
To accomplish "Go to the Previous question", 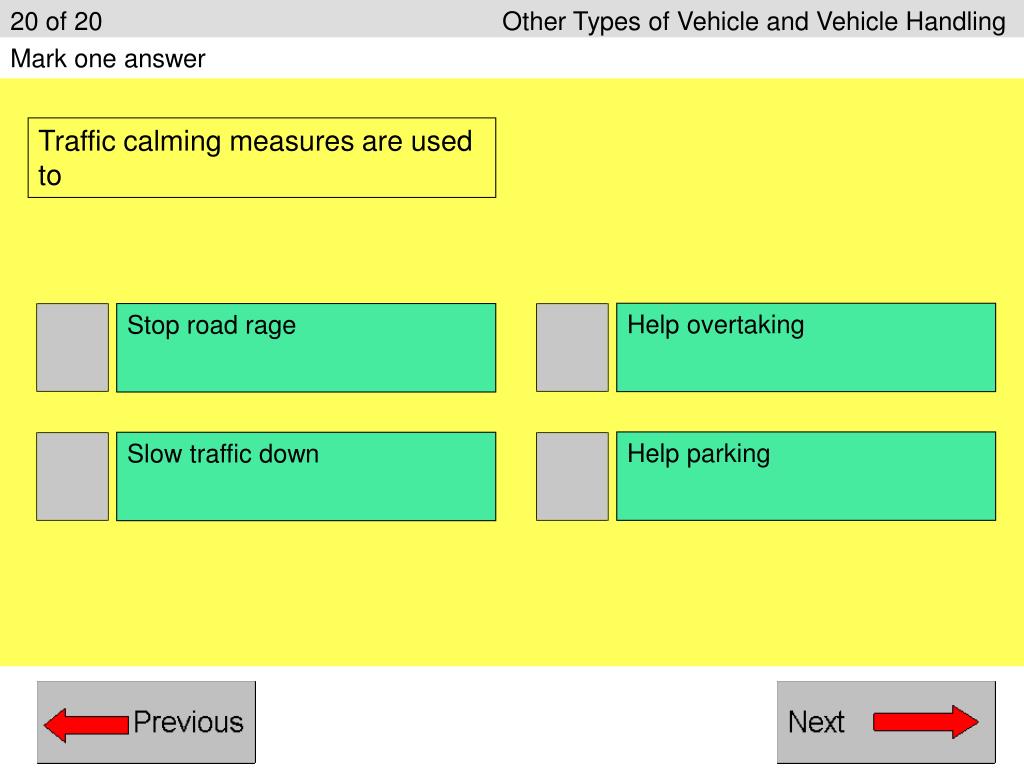I will click(x=146, y=722).
